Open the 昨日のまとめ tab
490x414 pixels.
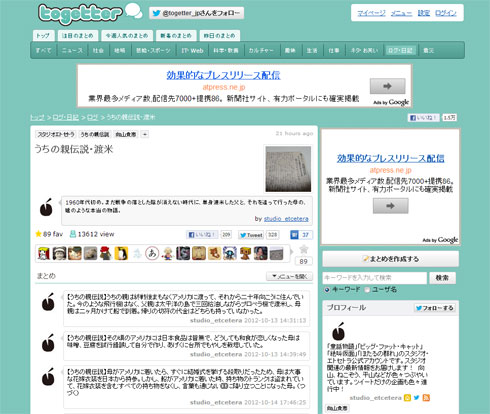pyautogui.click(x=220, y=36)
